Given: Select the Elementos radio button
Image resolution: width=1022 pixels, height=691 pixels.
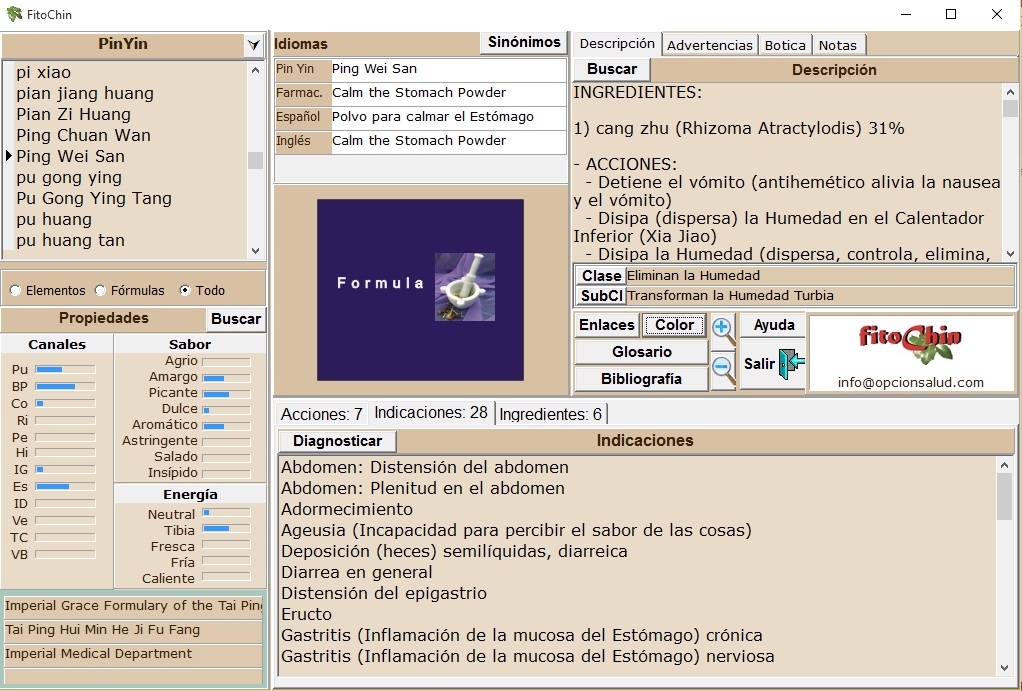Looking at the screenshot, I should [x=15, y=291].
